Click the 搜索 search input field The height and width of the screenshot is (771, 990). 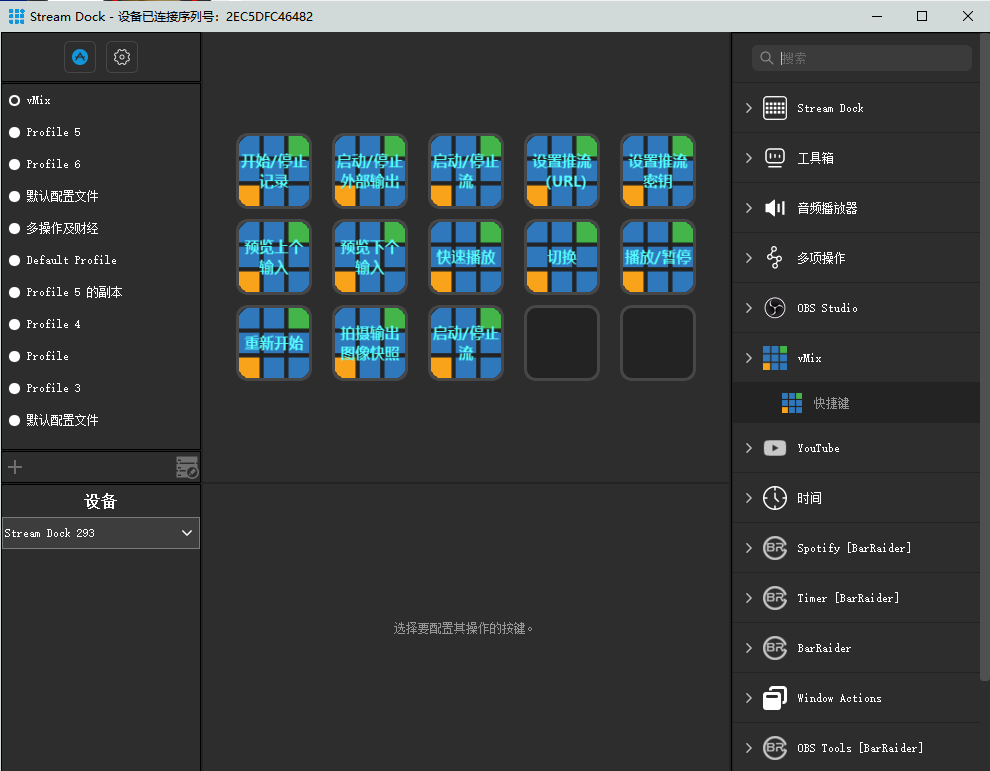862,58
